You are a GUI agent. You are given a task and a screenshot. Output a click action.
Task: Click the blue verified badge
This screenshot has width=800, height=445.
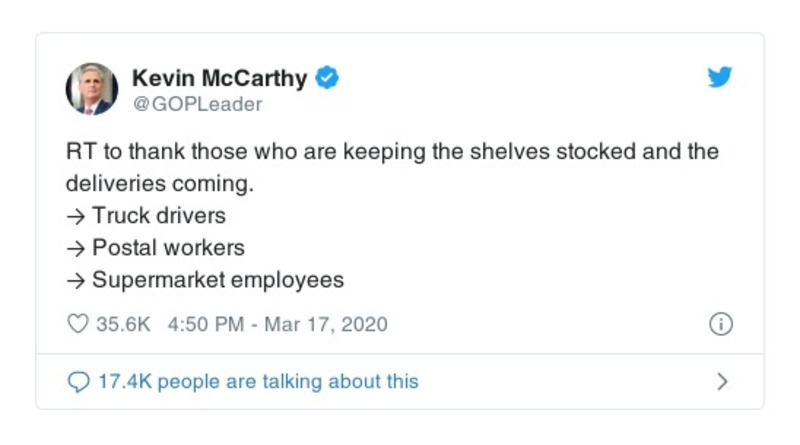point(327,77)
